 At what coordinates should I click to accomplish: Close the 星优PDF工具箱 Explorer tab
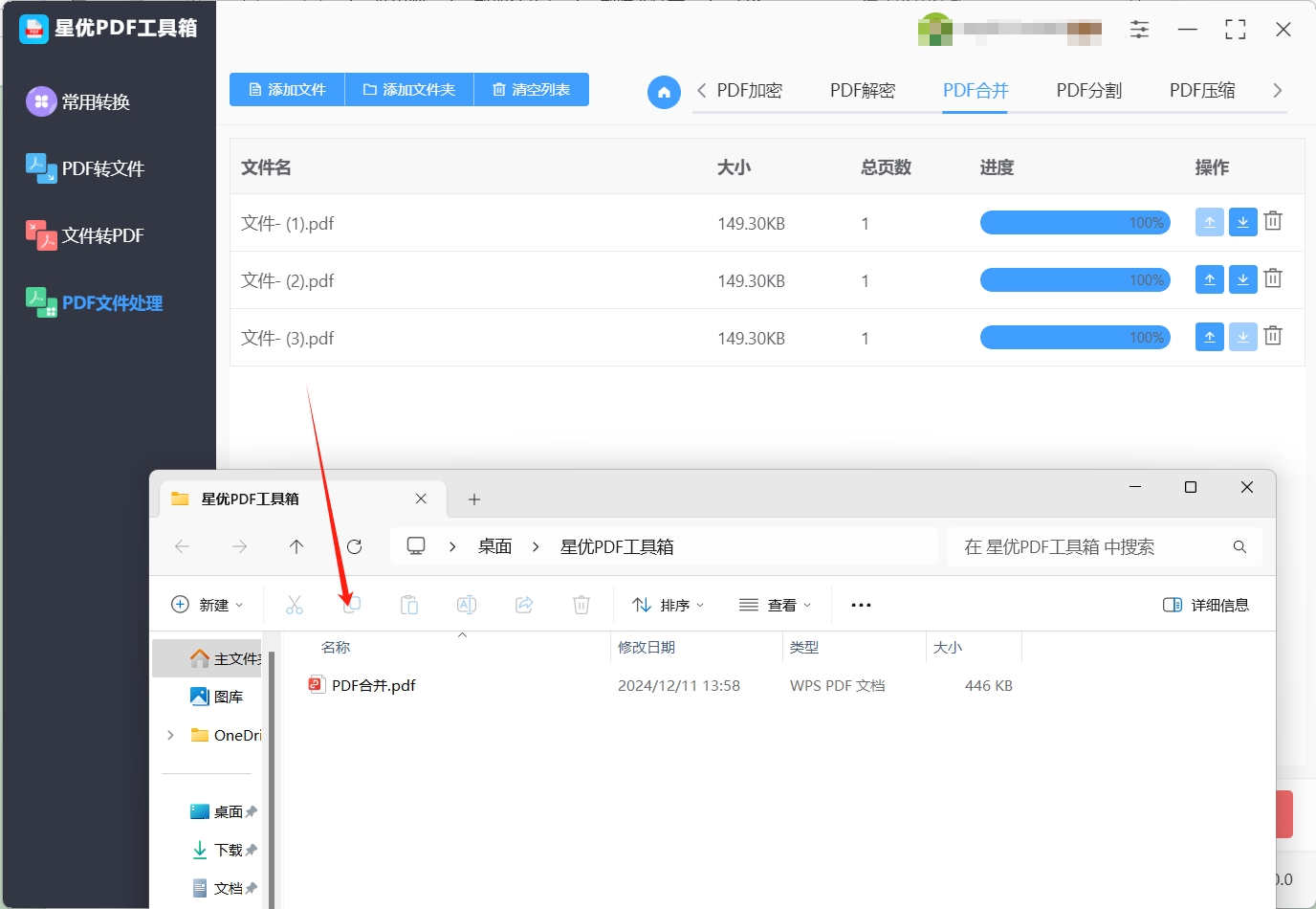[421, 499]
